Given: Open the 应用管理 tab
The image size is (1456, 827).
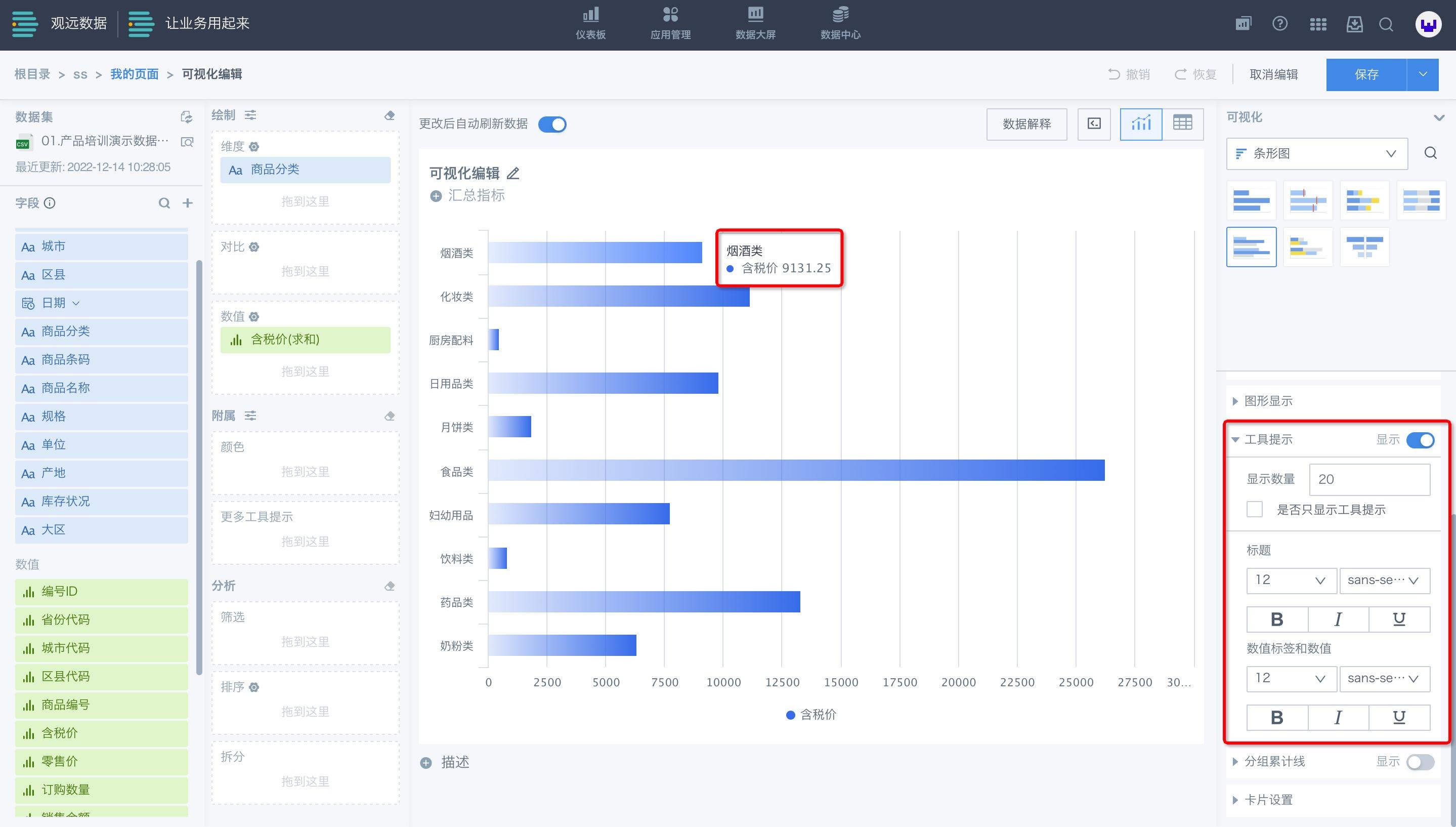Looking at the screenshot, I should pyautogui.click(x=670, y=24).
